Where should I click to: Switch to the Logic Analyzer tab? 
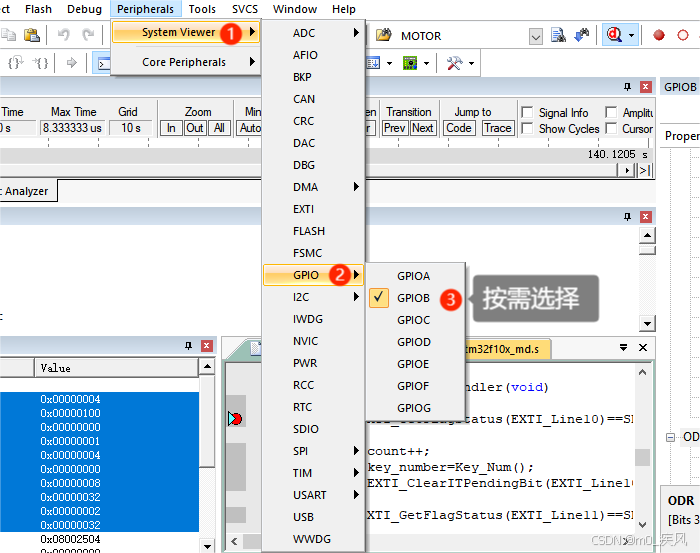point(26,191)
